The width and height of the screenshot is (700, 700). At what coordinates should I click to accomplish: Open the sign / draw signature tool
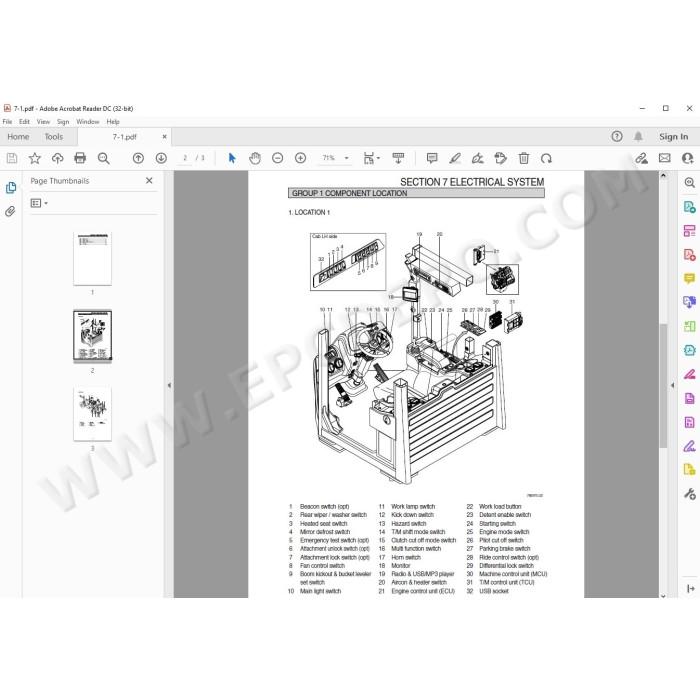pyautogui.click(x=478, y=158)
